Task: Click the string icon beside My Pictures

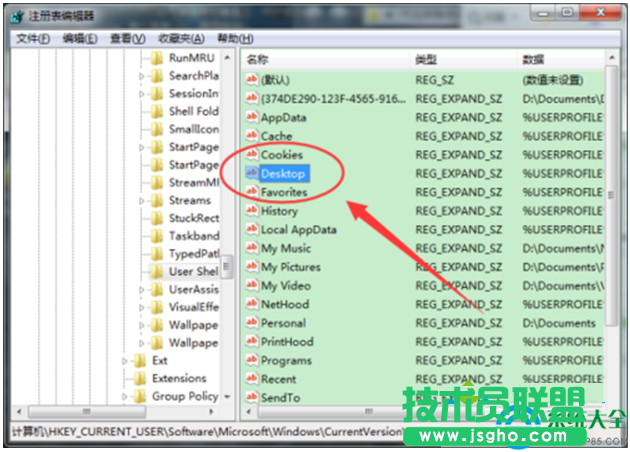Action: (x=252, y=266)
